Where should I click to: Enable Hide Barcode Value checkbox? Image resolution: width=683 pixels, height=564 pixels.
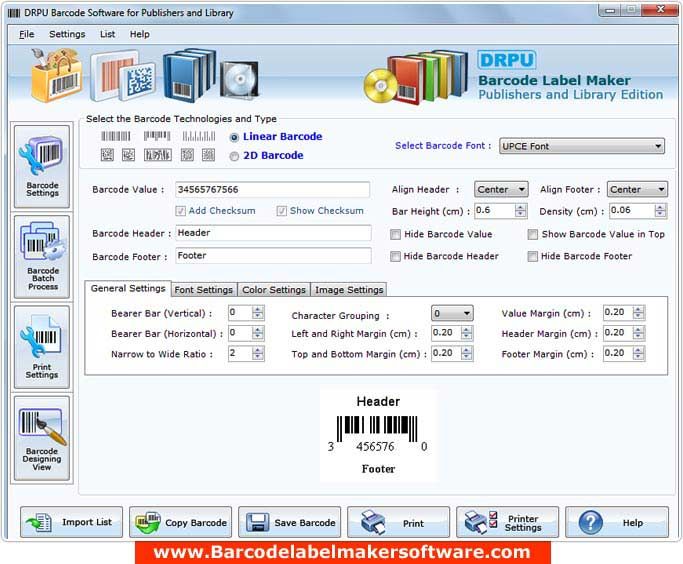[396, 235]
